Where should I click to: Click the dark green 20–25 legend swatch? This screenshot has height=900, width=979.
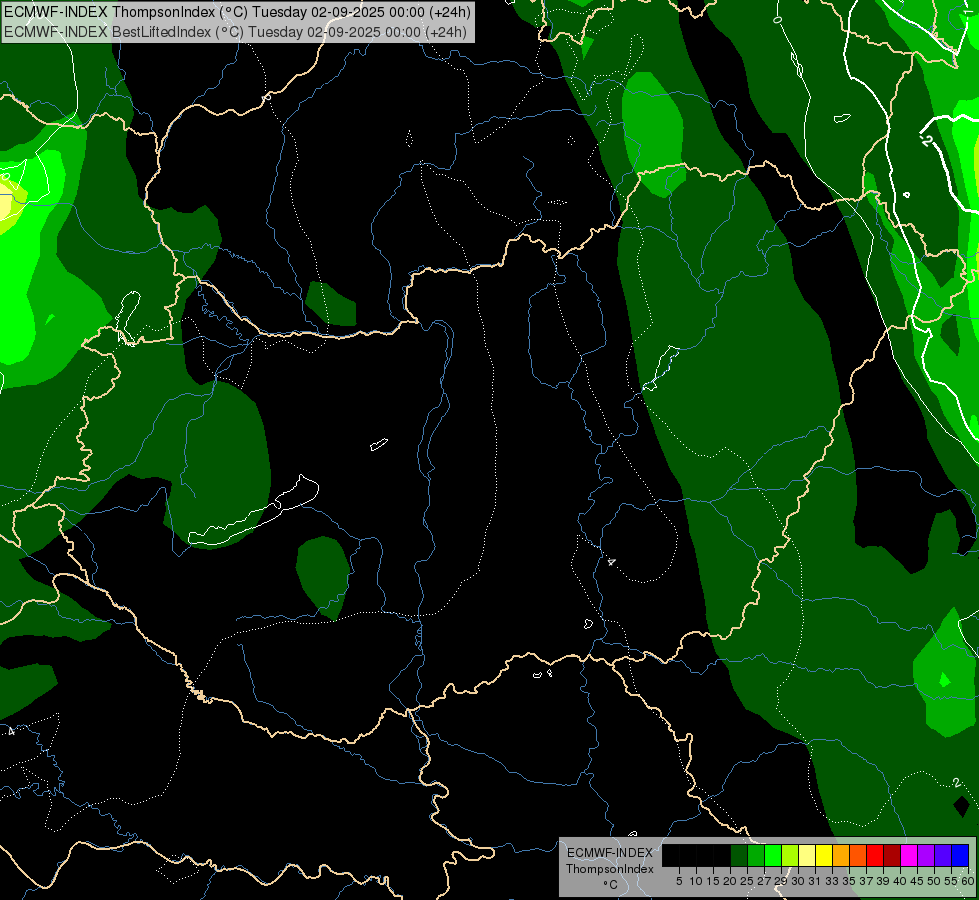tap(739, 855)
